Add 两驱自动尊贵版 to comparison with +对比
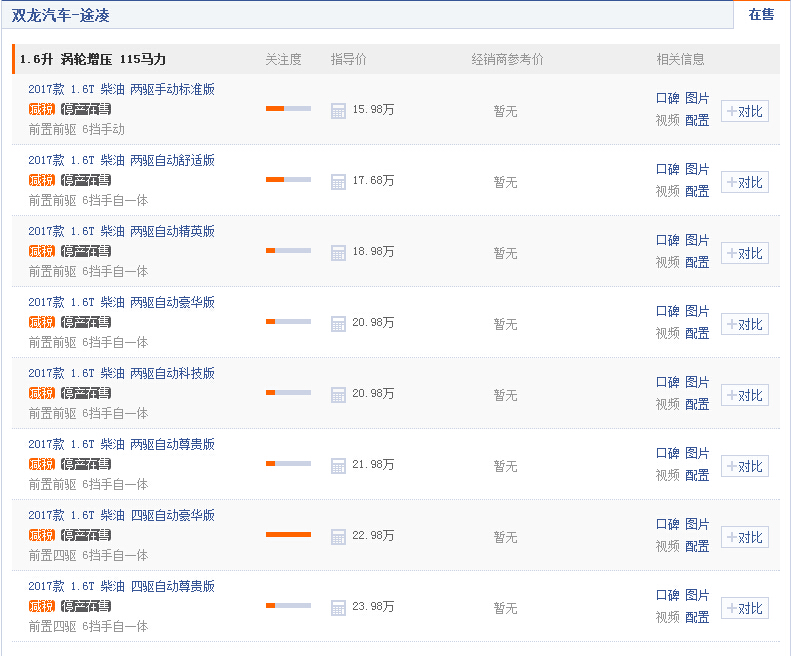 pyautogui.click(x=745, y=466)
